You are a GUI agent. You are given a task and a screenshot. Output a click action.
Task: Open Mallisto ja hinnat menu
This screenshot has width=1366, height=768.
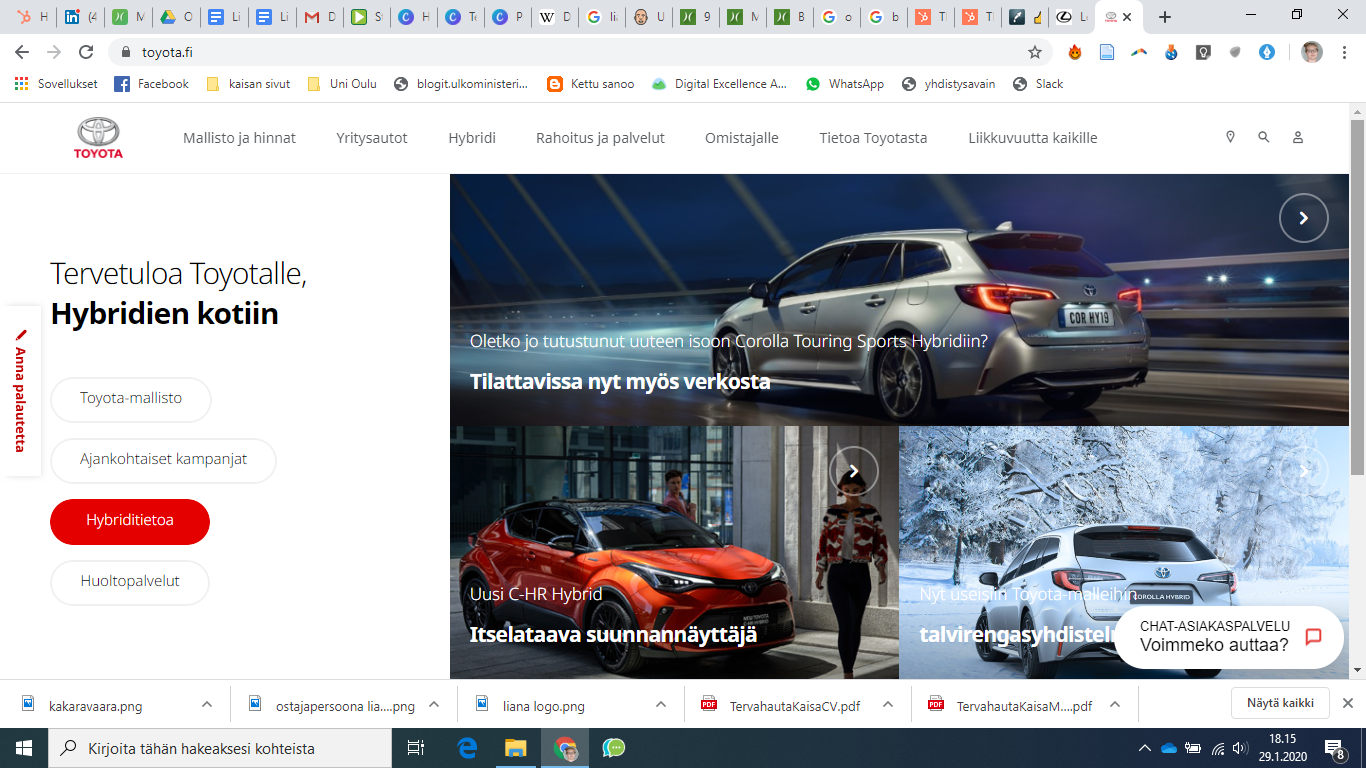[x=239, y=138]
